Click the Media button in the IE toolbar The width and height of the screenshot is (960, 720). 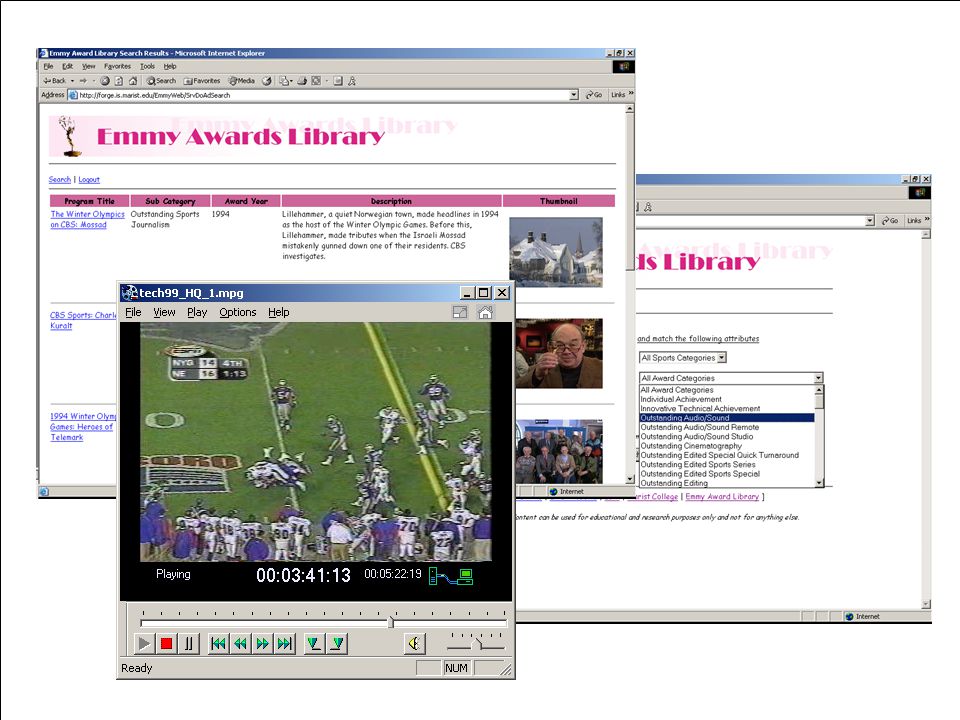[242, 81]
